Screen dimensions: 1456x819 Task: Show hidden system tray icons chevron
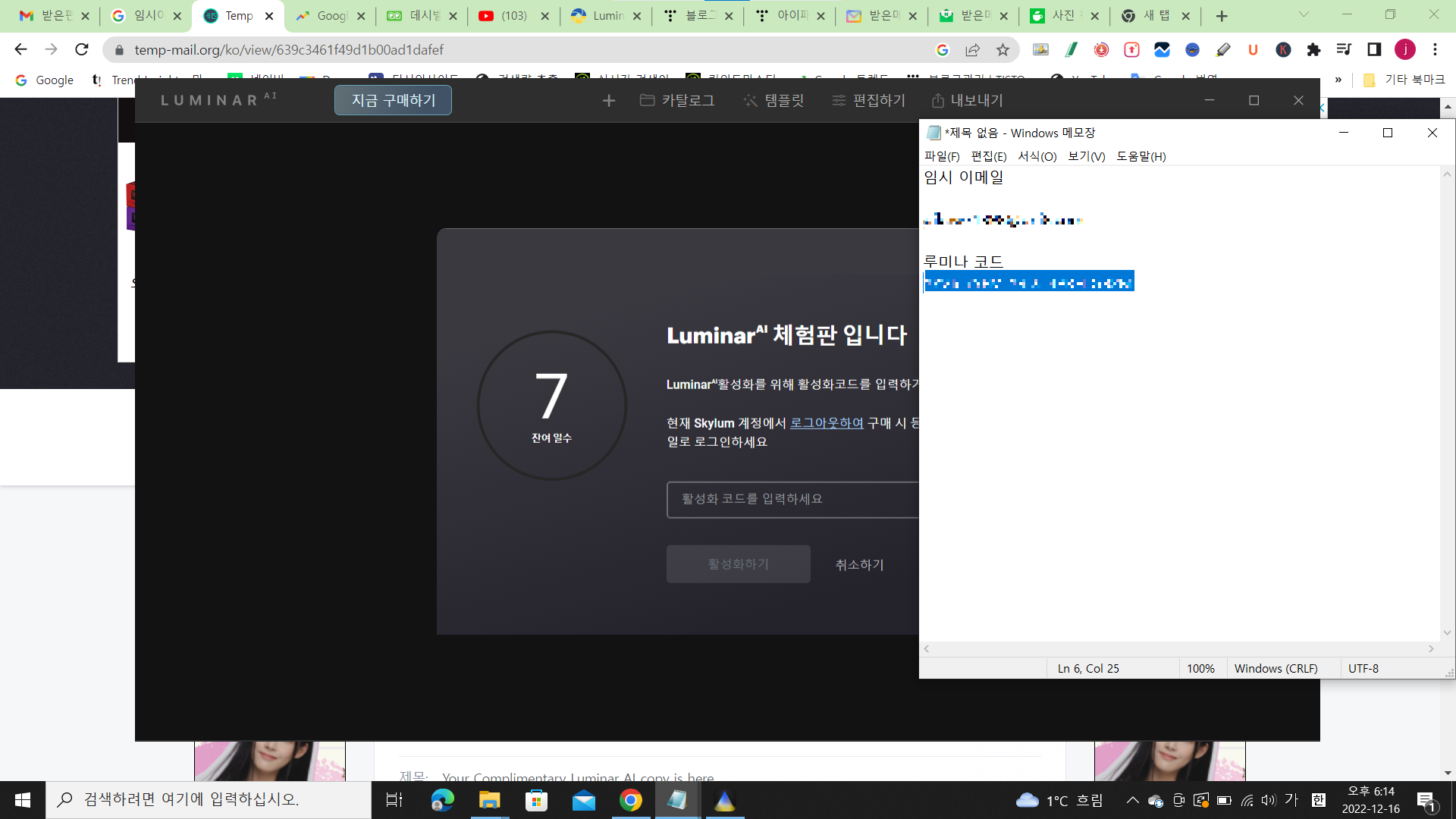[1132, 800]
